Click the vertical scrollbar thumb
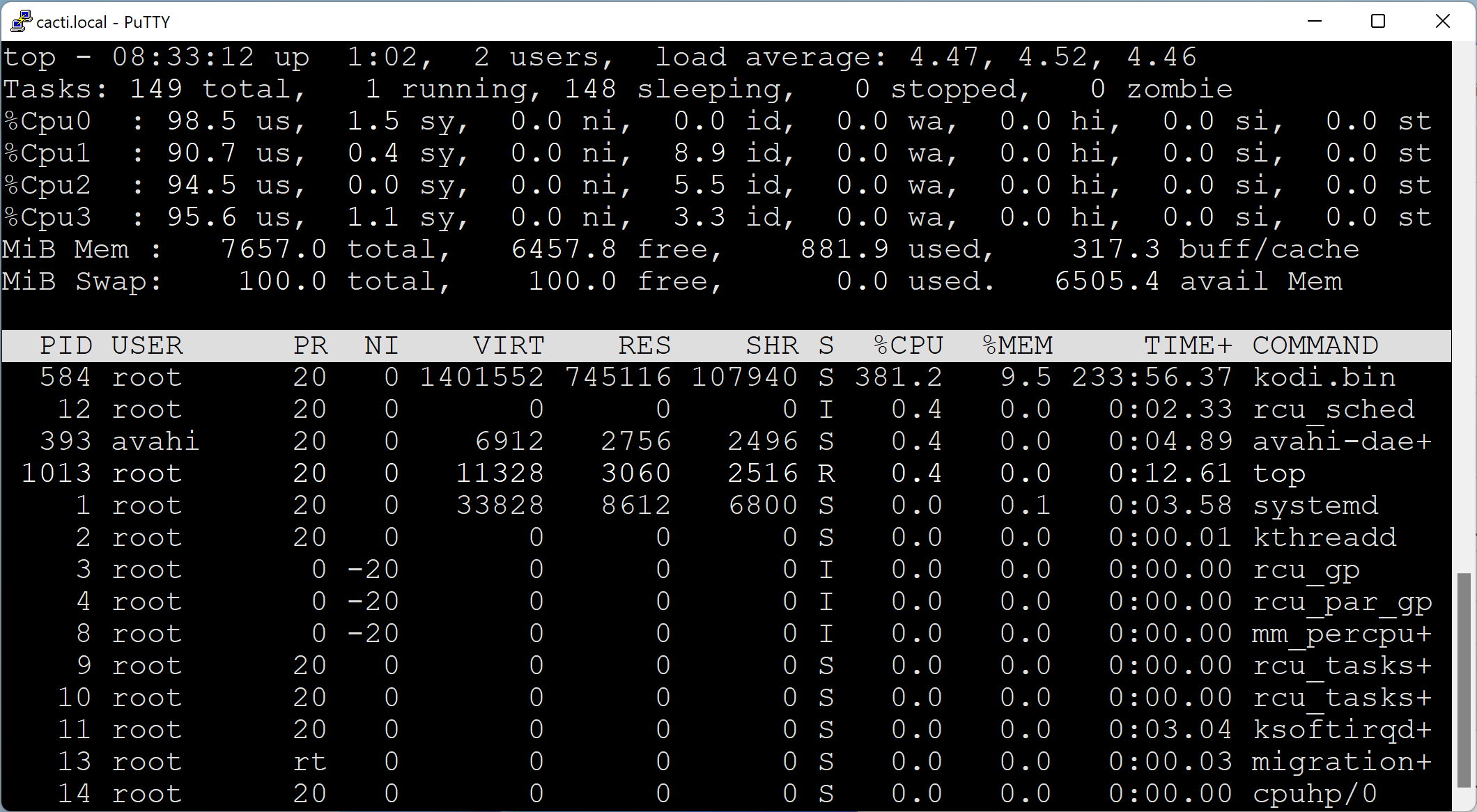This screenshot has width=1477, height=812. pyautogui.click(x=1464, y=679)
